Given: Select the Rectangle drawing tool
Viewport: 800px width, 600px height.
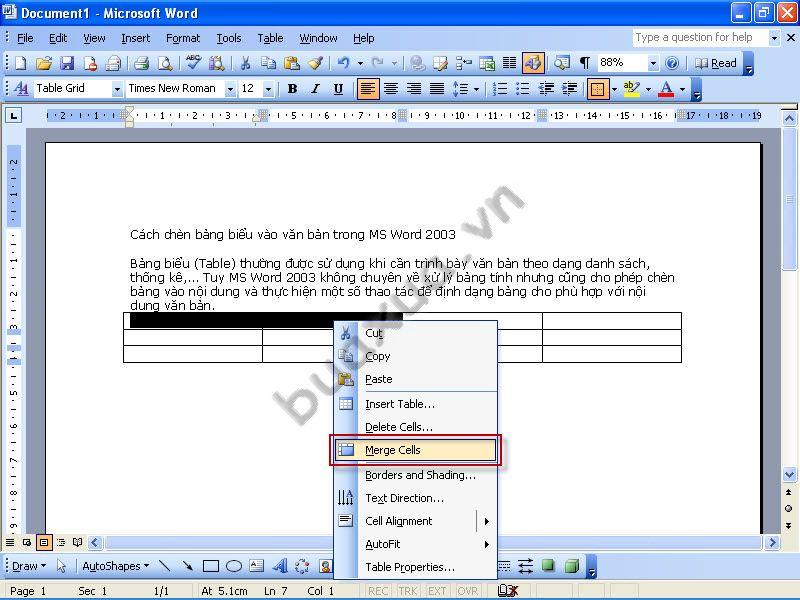Looking at the screenshot, I should click(x=211, y=566).
